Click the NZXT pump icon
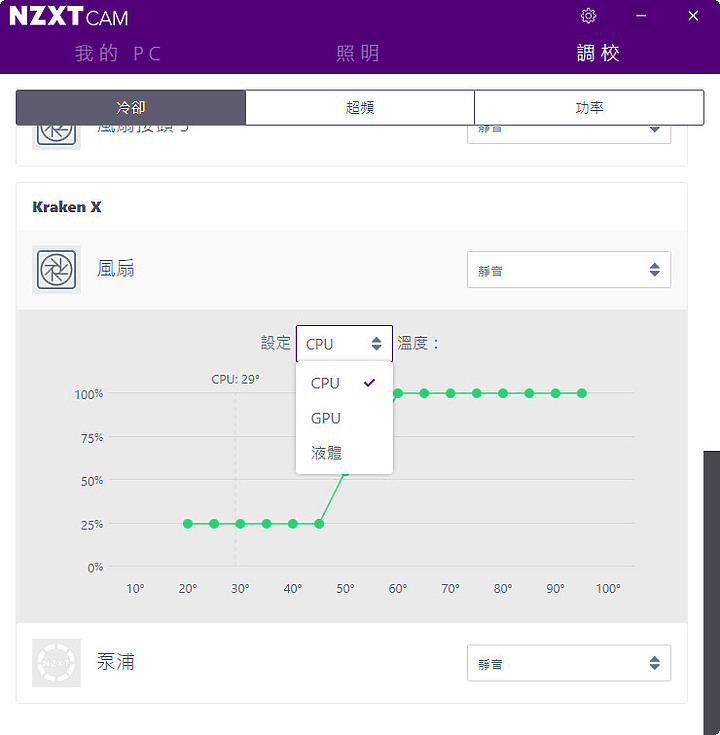720x735 pixels. (x=56, y=663)
